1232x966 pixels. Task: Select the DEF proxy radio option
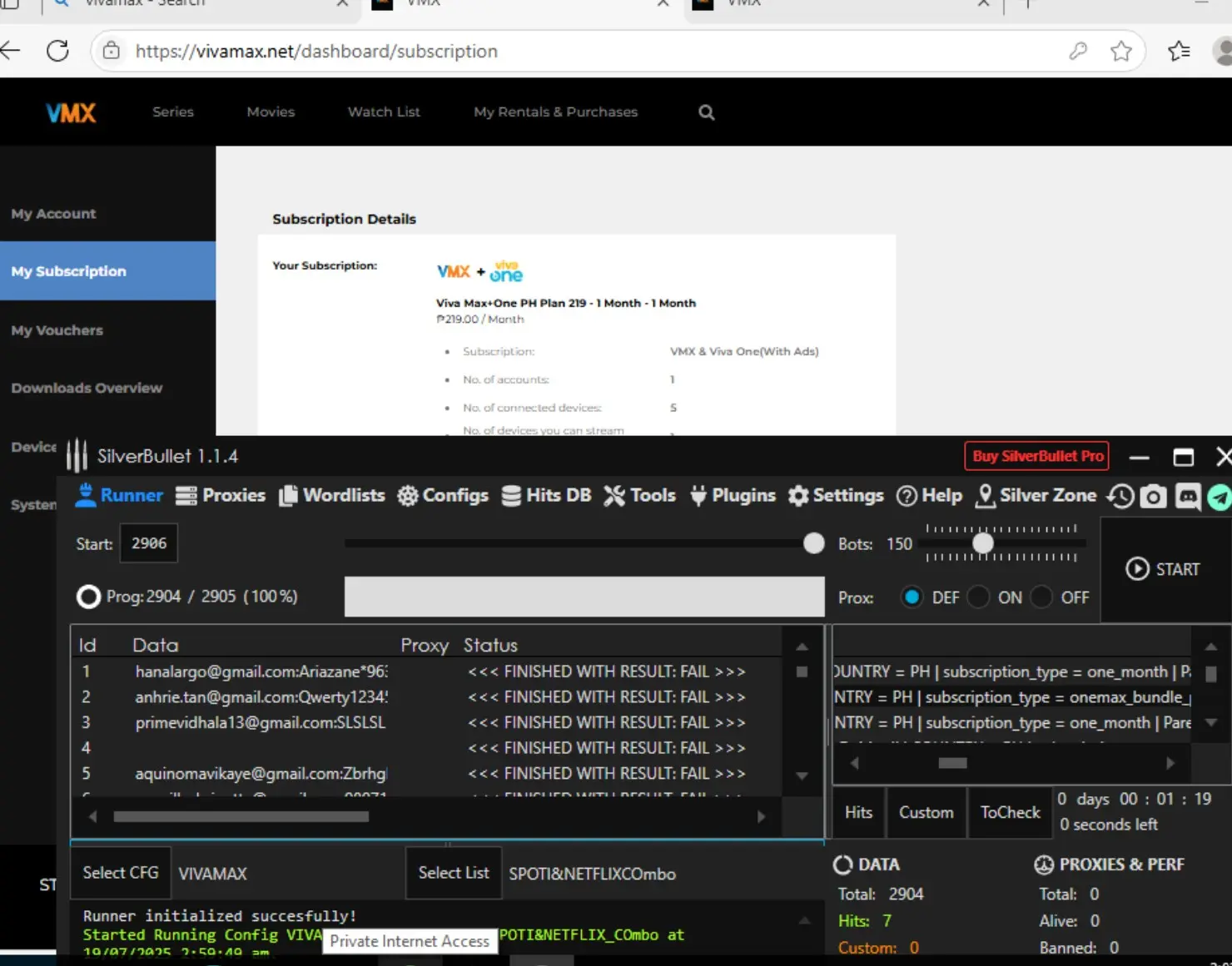912,597
